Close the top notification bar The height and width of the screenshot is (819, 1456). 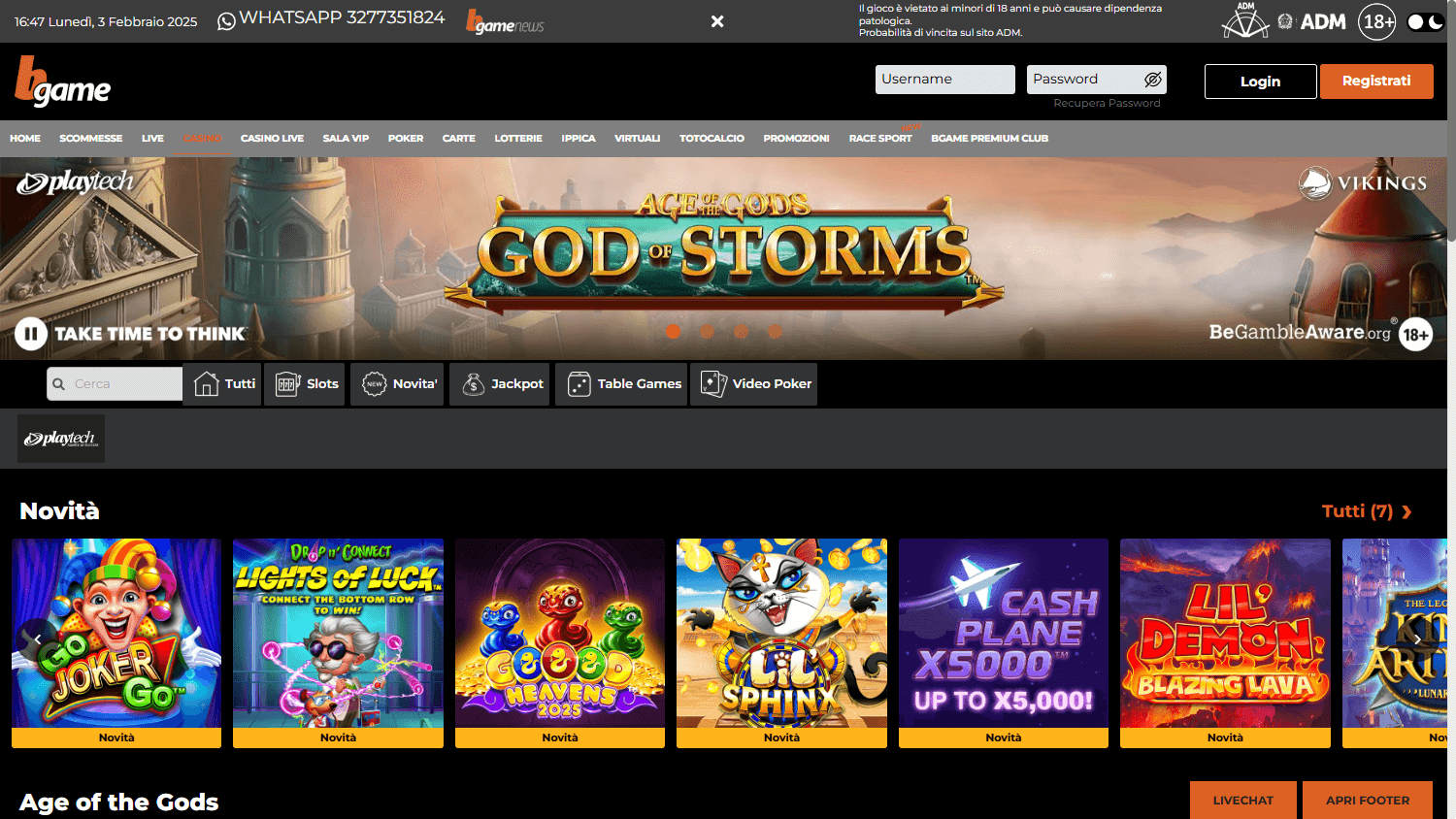pos(717,21)
